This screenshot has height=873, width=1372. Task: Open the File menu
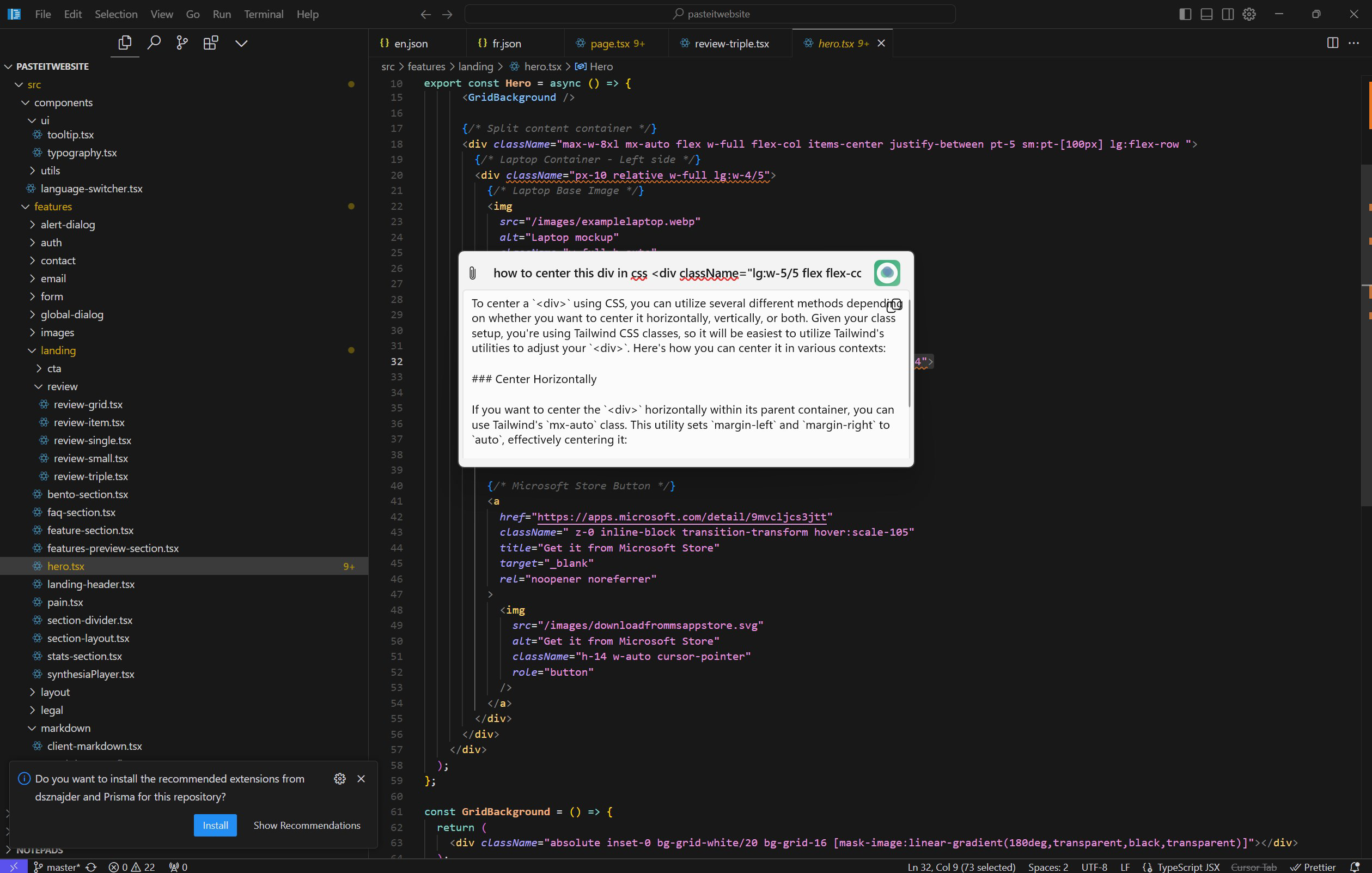click(x=42, y=14)
